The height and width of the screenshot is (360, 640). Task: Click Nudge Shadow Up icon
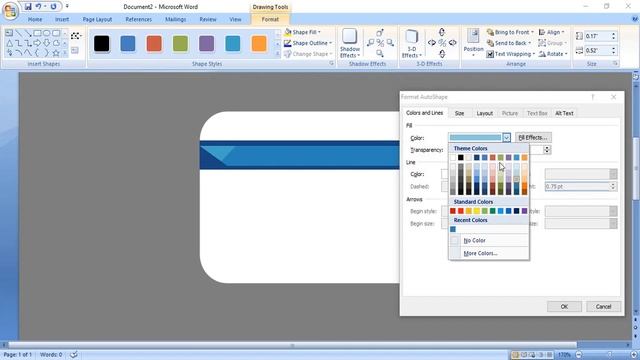coord(380,33)
